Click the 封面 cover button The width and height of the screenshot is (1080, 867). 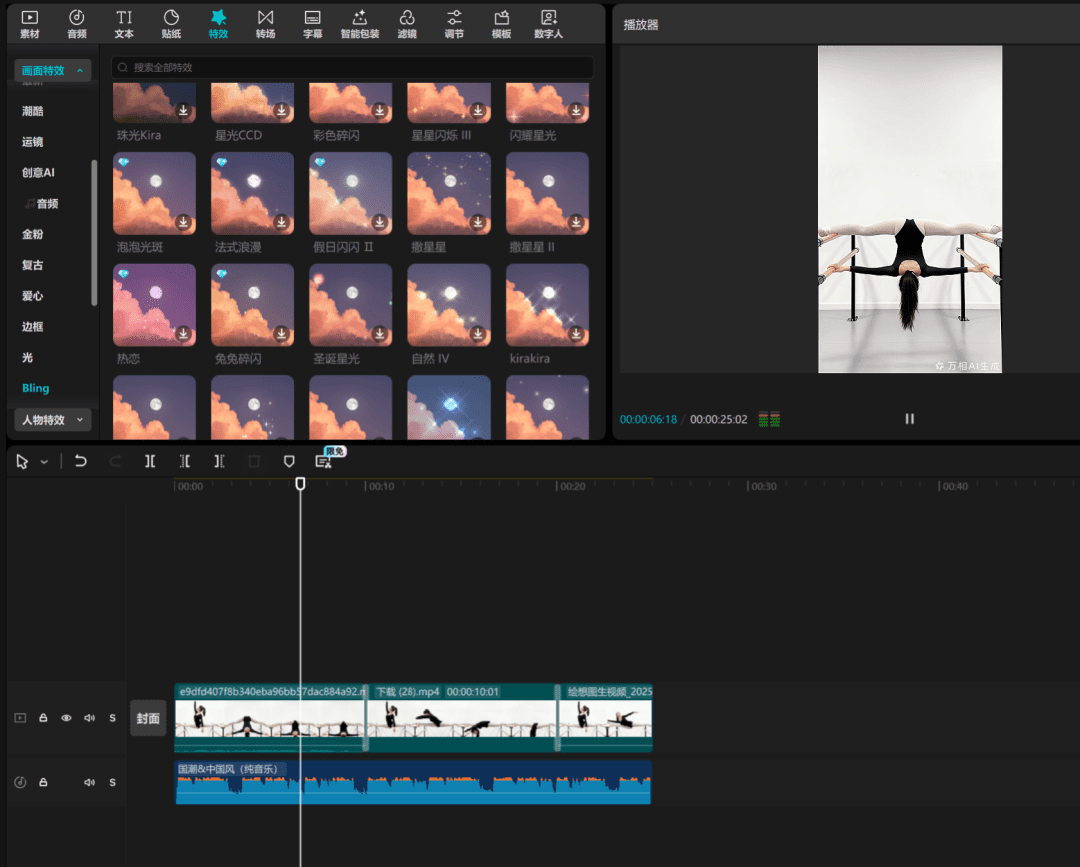point(148,718)
